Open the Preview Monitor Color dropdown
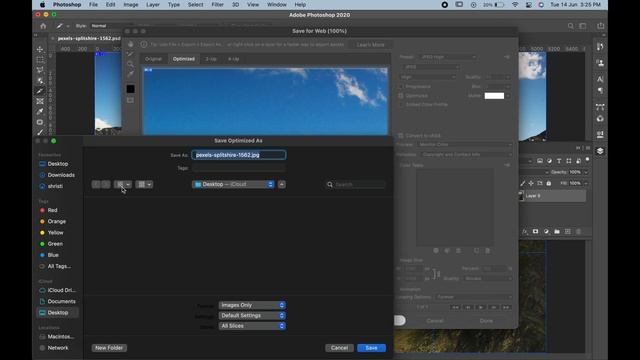Image resolution: width=640 pixels, height=360 pixels. (464, 144)
